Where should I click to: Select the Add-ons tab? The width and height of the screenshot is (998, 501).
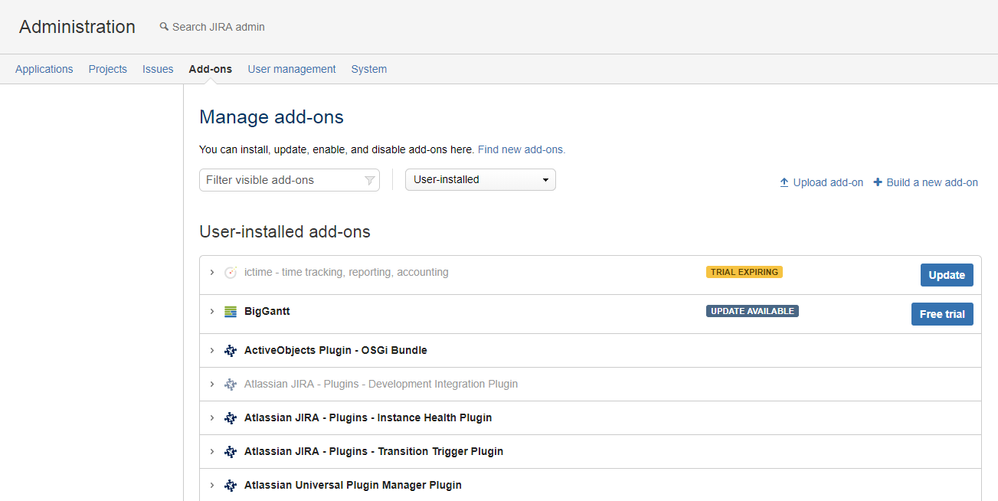click(x=210, y=69)
